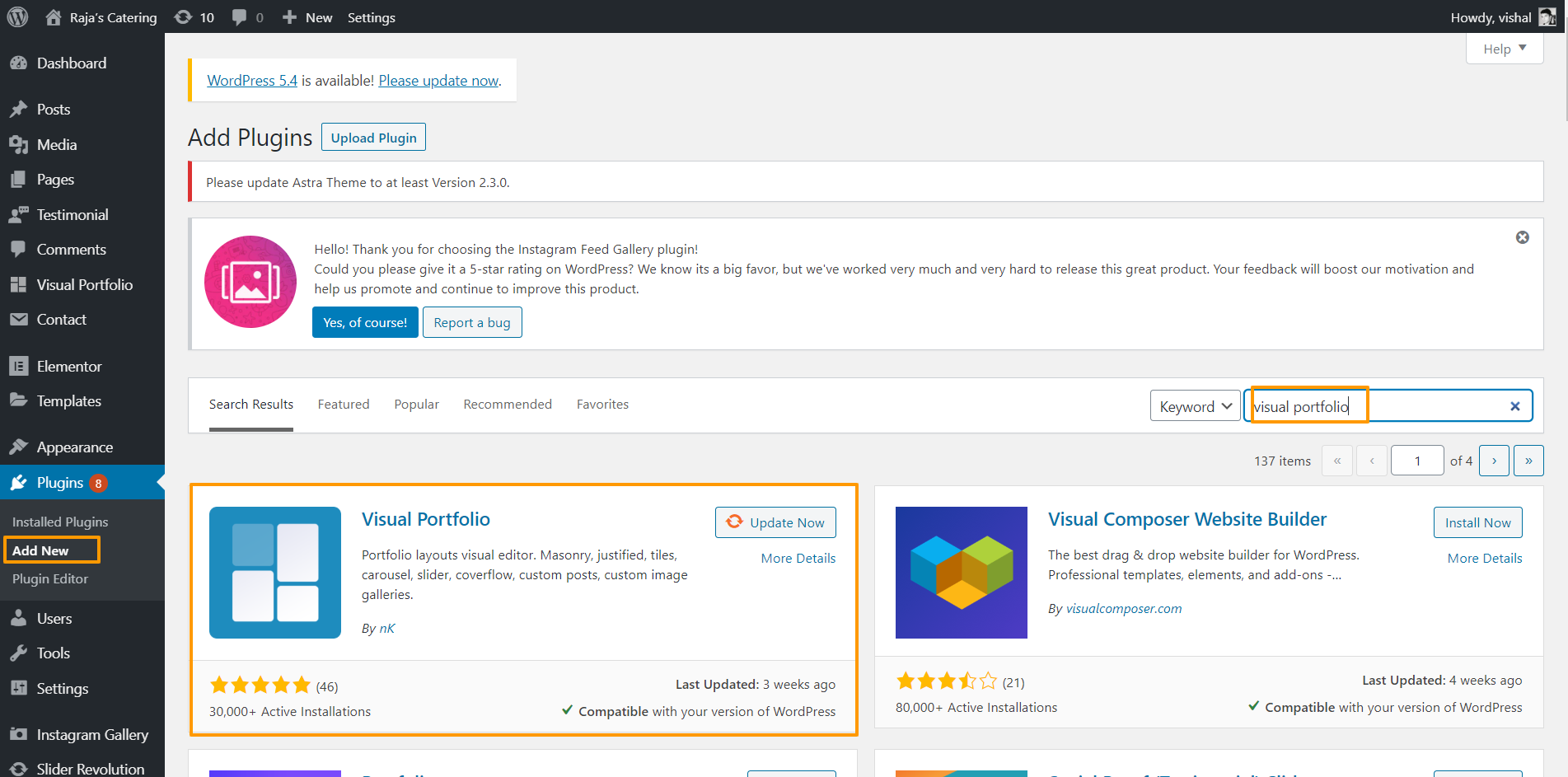Open Settings icon in sidebar

point(18,689)
